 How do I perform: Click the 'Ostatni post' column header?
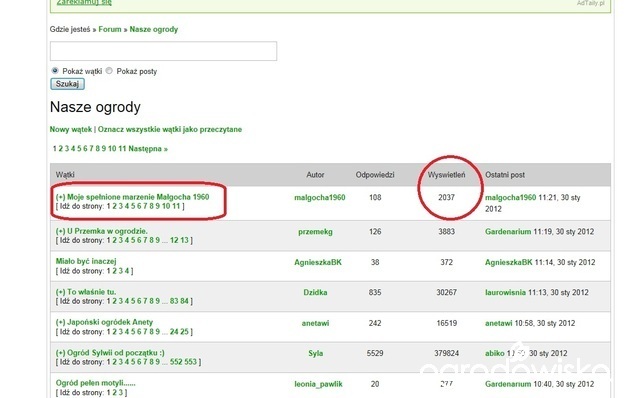point(505,175)
